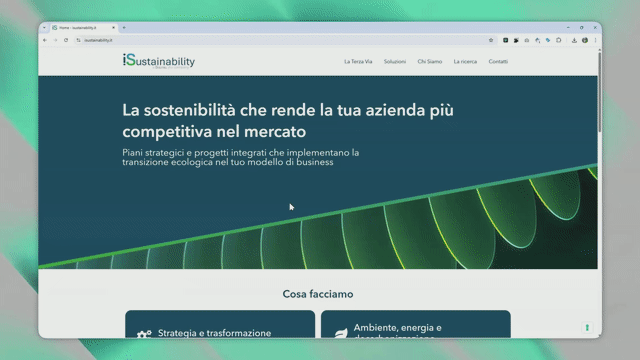Open a new tab with the plus button
Screen dimensions: 640x360
click(x=124, y=27)
